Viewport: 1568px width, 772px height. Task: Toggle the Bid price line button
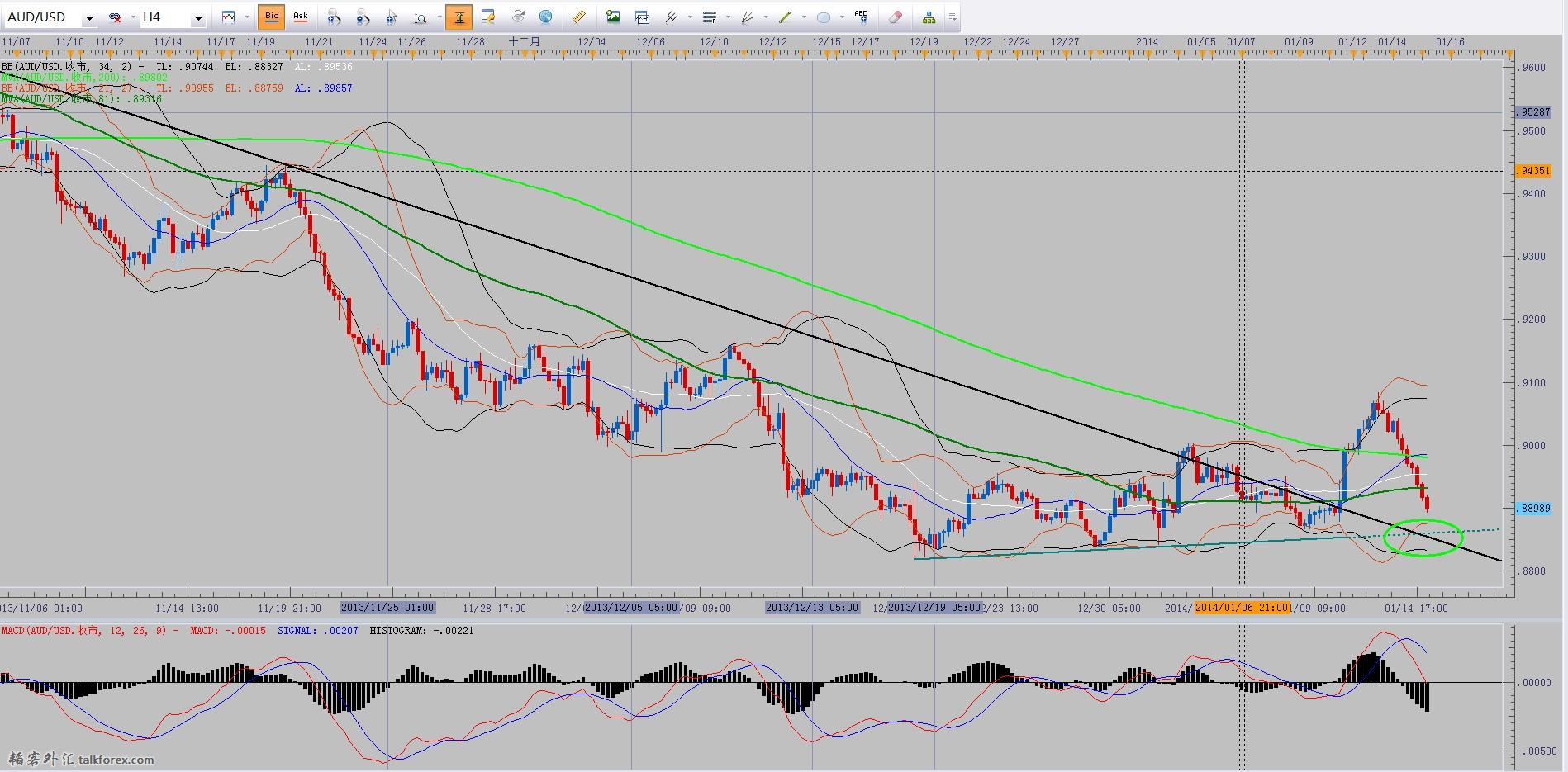click(x=272, y=17)
